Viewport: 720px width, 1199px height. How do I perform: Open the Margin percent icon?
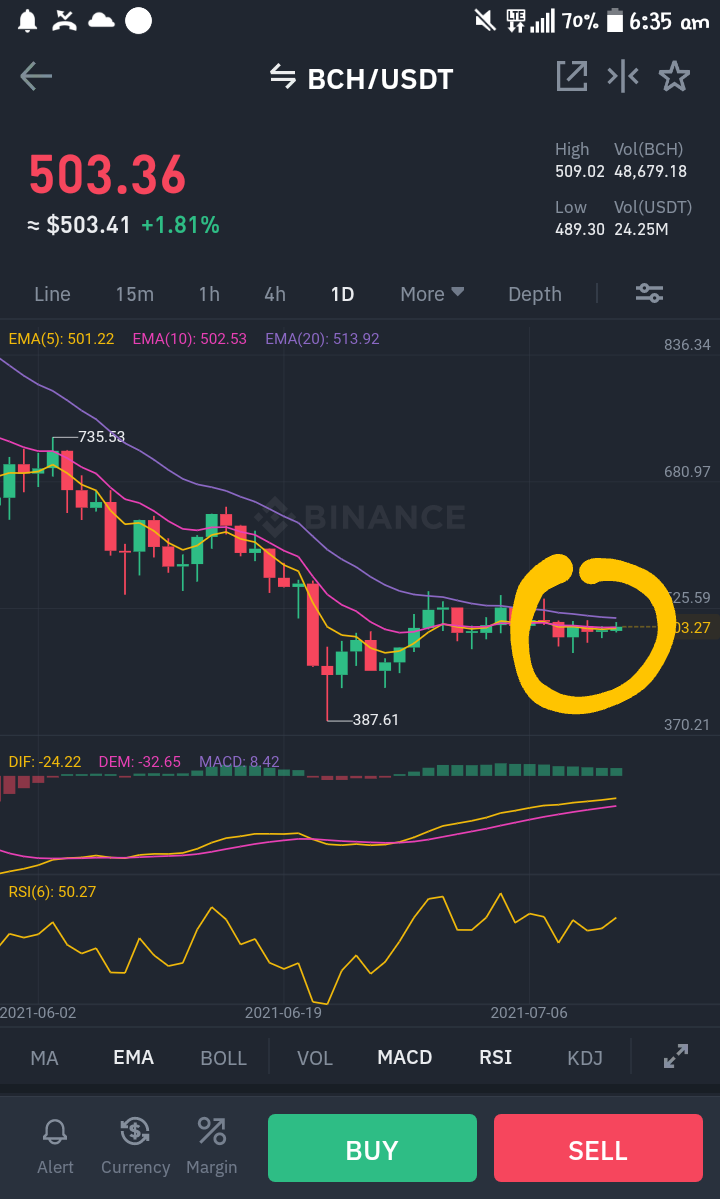pos(212,1131)
